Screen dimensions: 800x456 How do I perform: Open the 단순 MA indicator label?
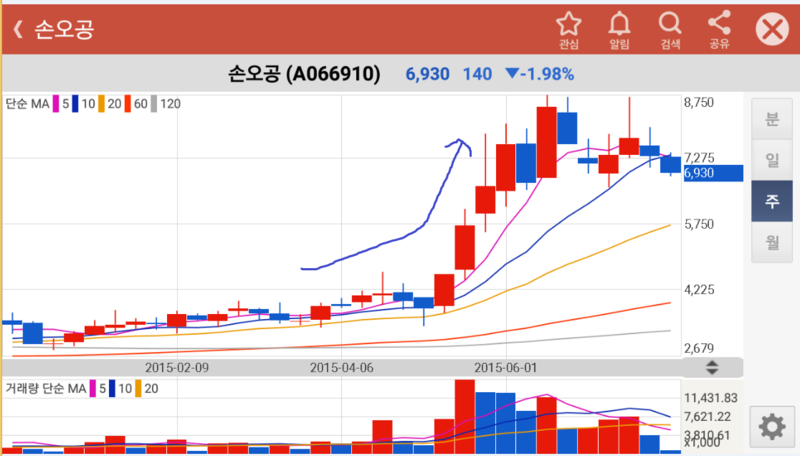(27, 103)
